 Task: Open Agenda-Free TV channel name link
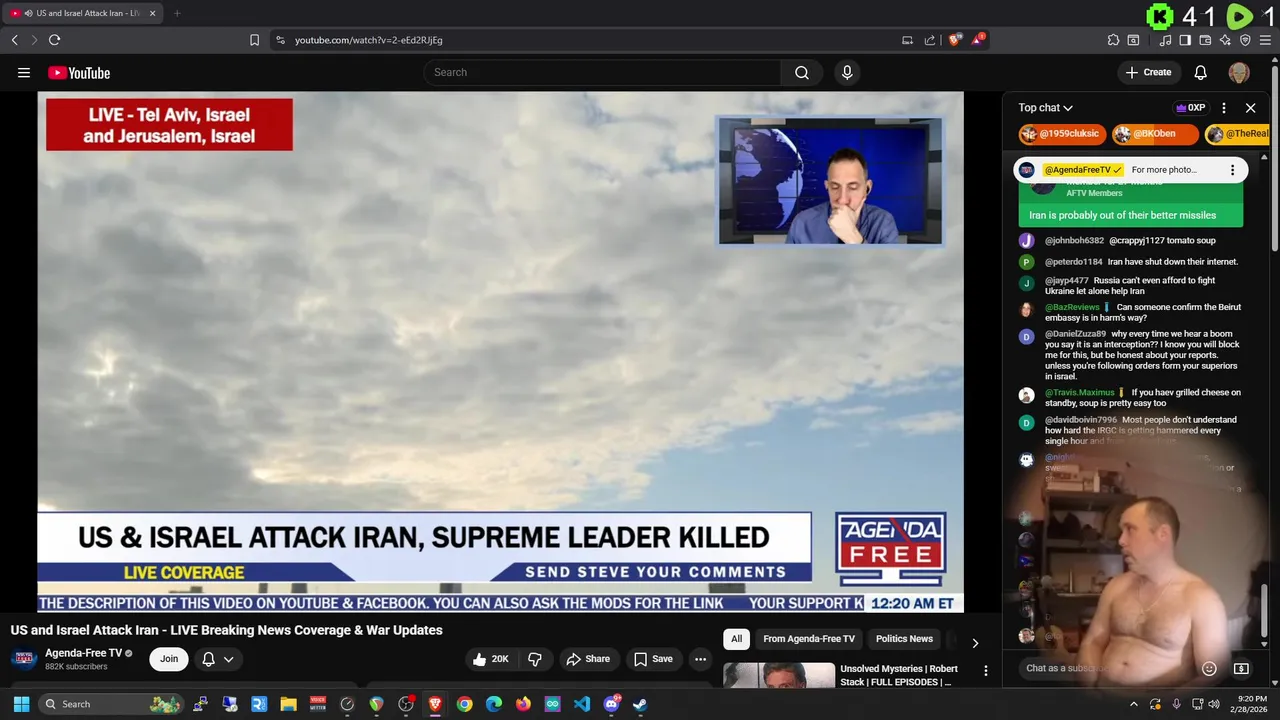(x=83, y=653)
